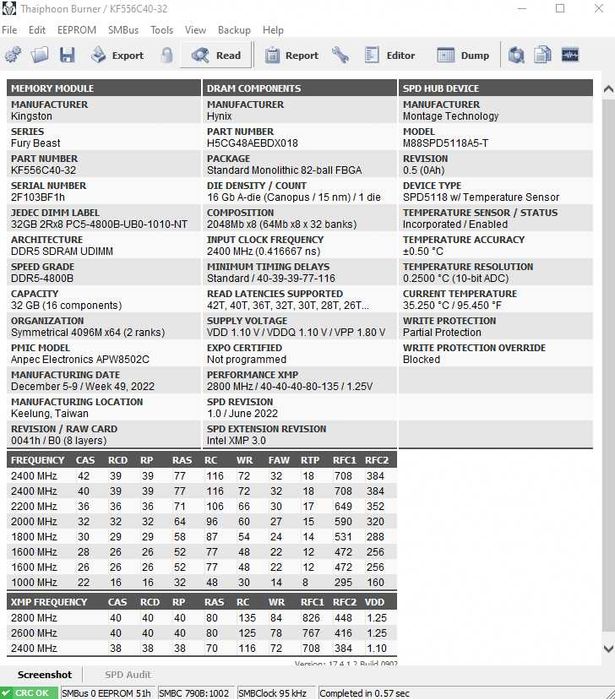Click the 2600 MHz row in XMP table
The image size is (615, 699).
point(201,633)
